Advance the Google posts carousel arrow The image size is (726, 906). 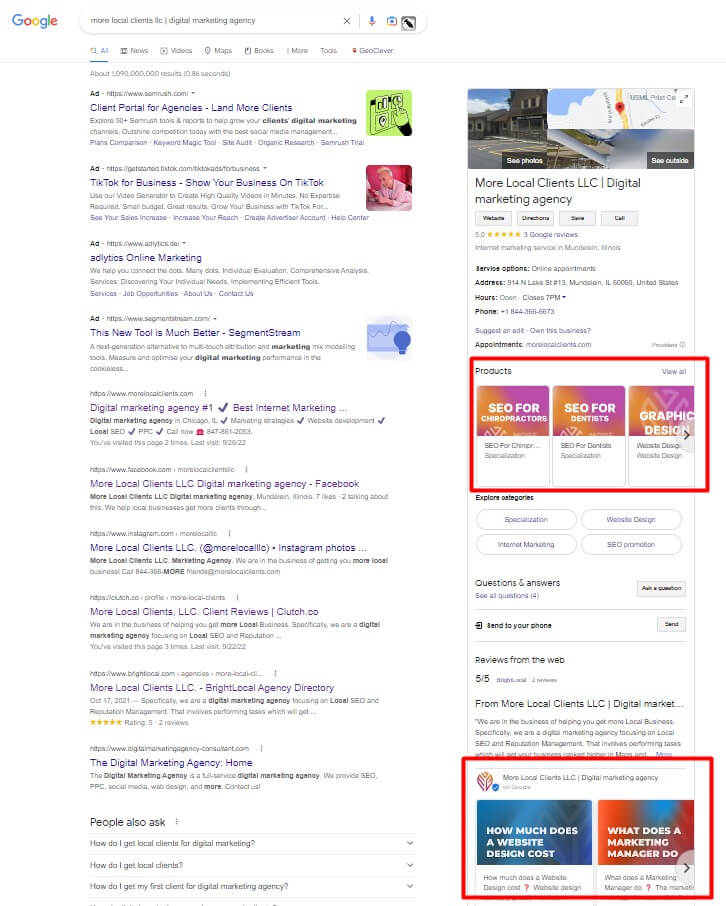pos(686,867)
